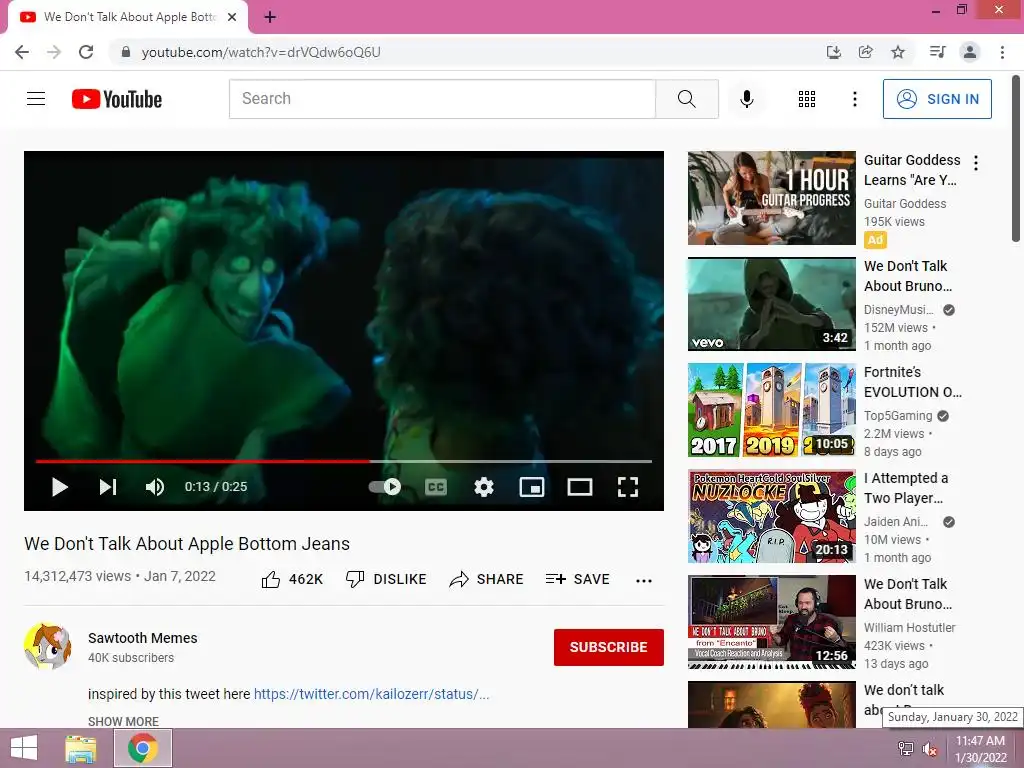Focus the YouTube search field
The image size is (1024, 768).
pyautogui.click(x=442, y=99)
